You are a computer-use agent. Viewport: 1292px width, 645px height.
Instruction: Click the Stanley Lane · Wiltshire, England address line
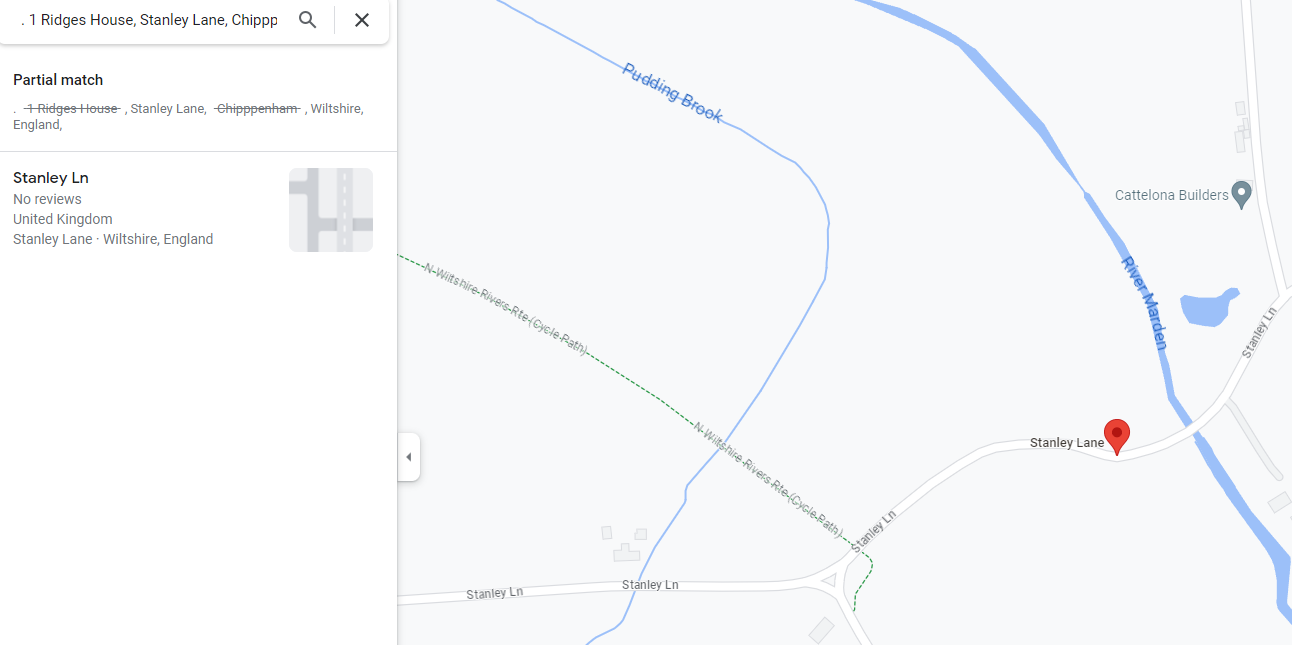tap(113, 239)
